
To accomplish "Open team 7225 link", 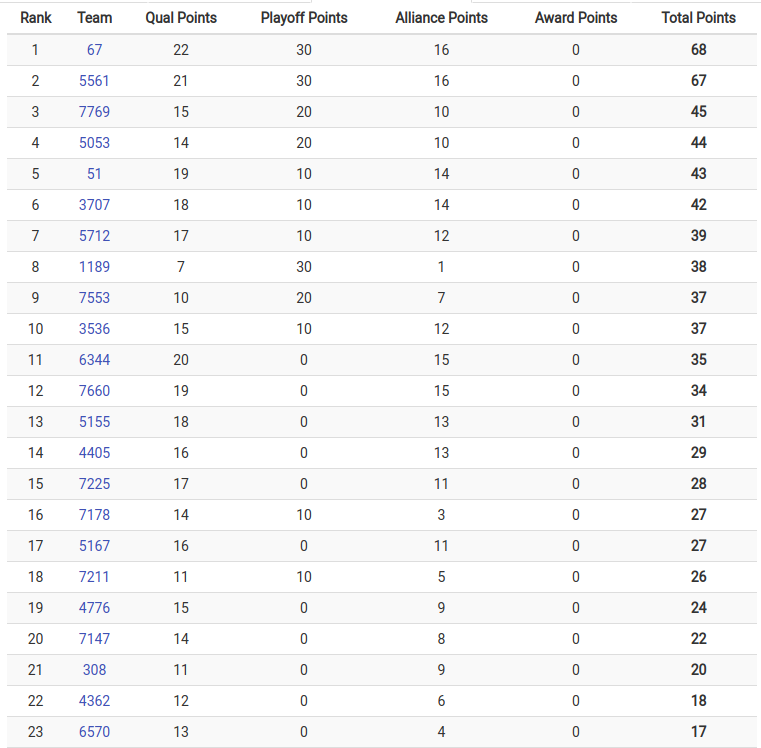I will pos(94,484).
